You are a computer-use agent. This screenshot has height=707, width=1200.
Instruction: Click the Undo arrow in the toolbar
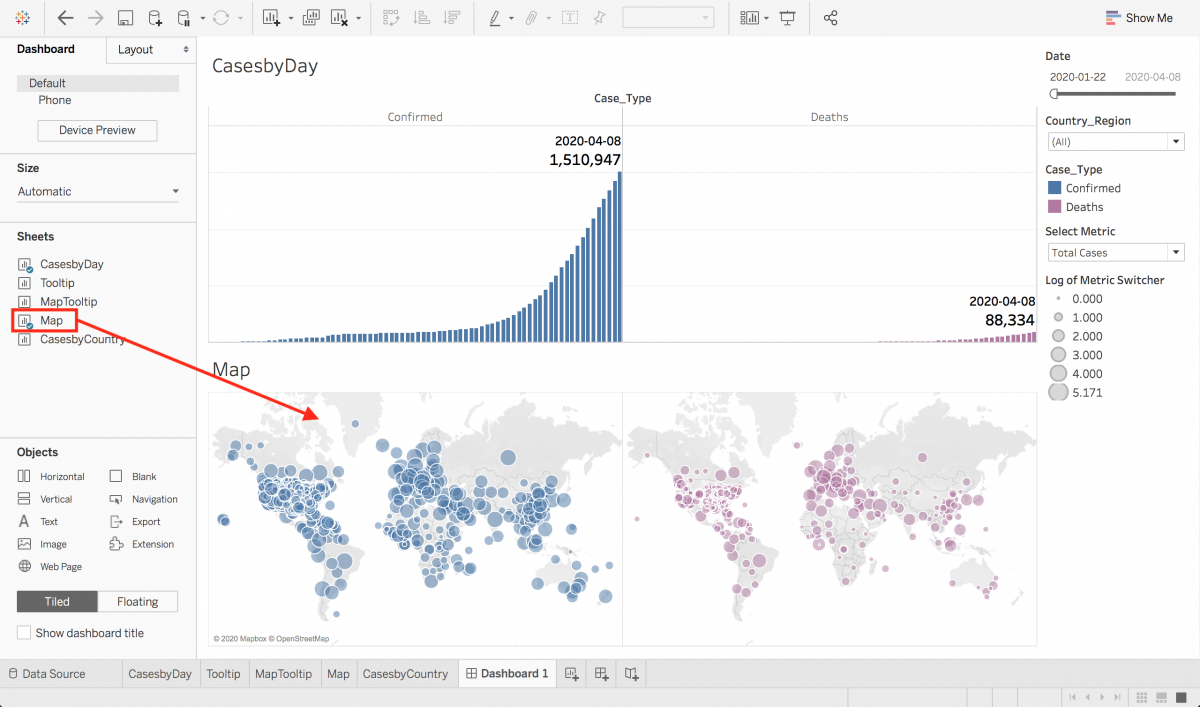coord(65,18)
